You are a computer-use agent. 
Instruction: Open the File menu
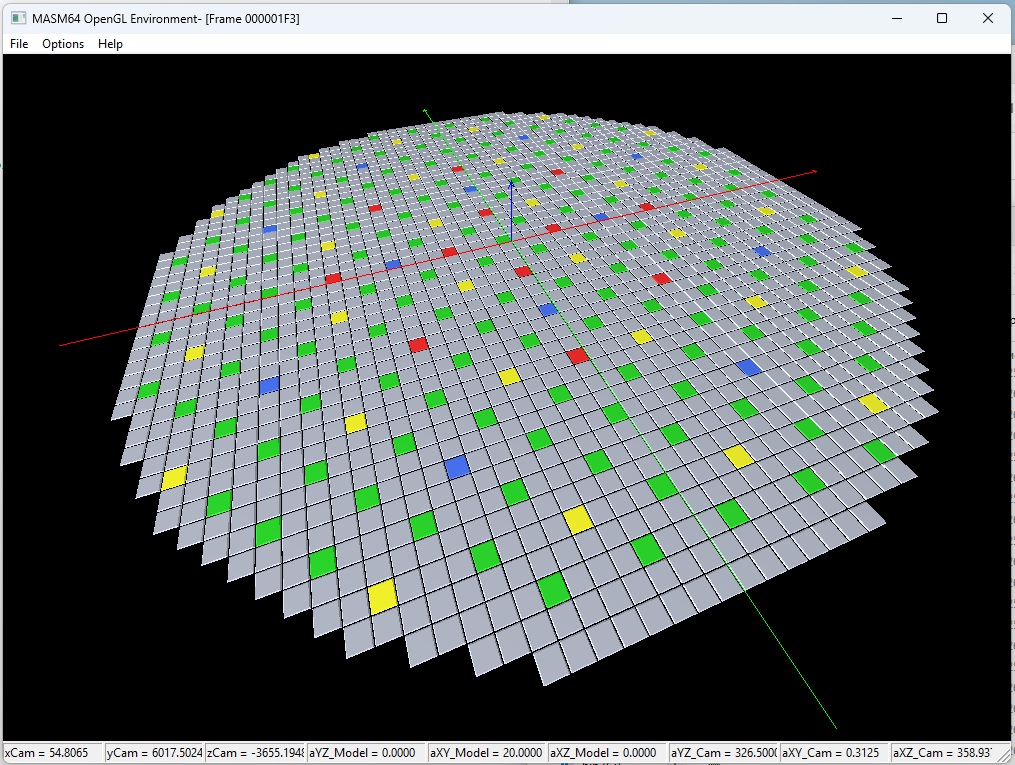[x=19, y=44]
